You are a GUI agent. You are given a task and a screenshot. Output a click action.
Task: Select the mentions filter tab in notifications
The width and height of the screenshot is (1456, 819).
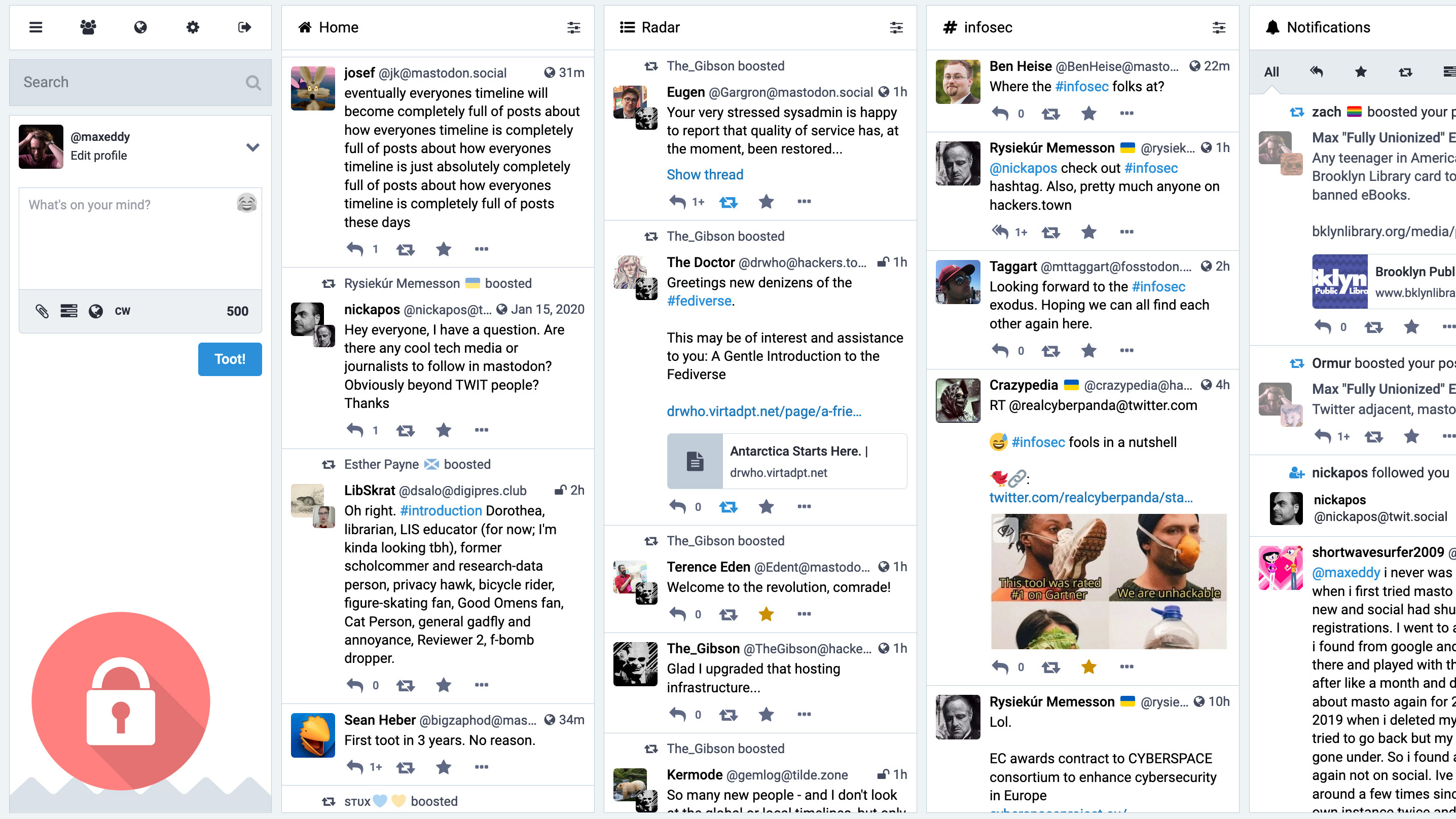pyautogui.click(x=1315, y=70)
